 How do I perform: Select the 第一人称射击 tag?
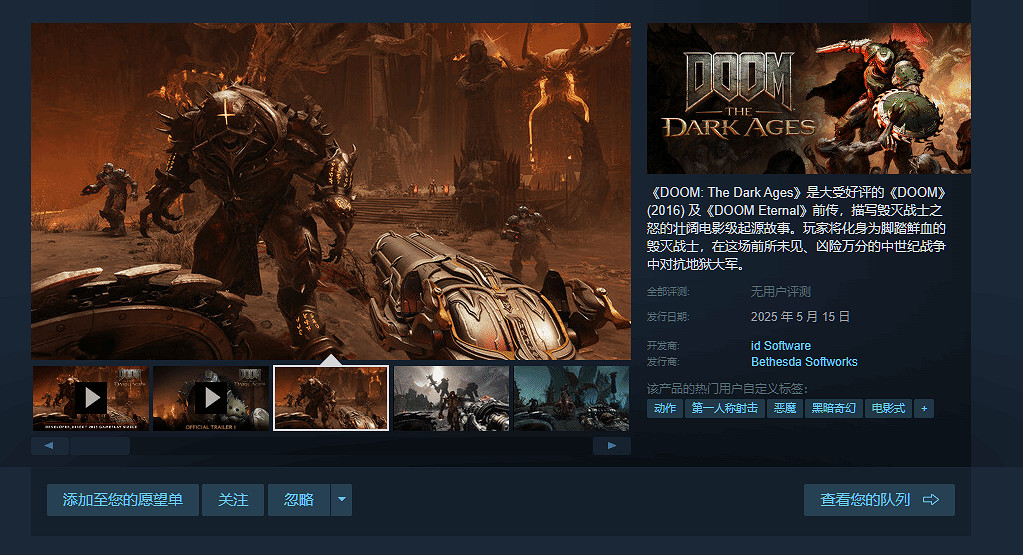725,409
